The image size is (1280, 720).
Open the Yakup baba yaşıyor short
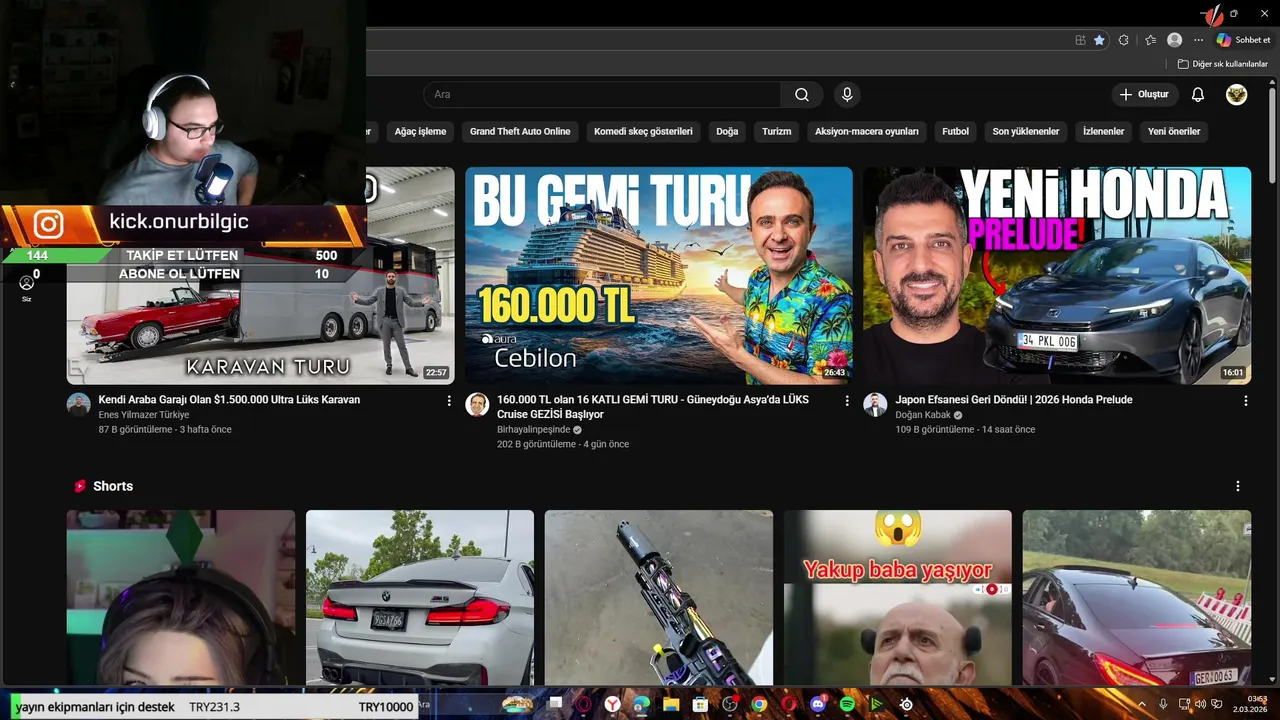tap(898, 598)
